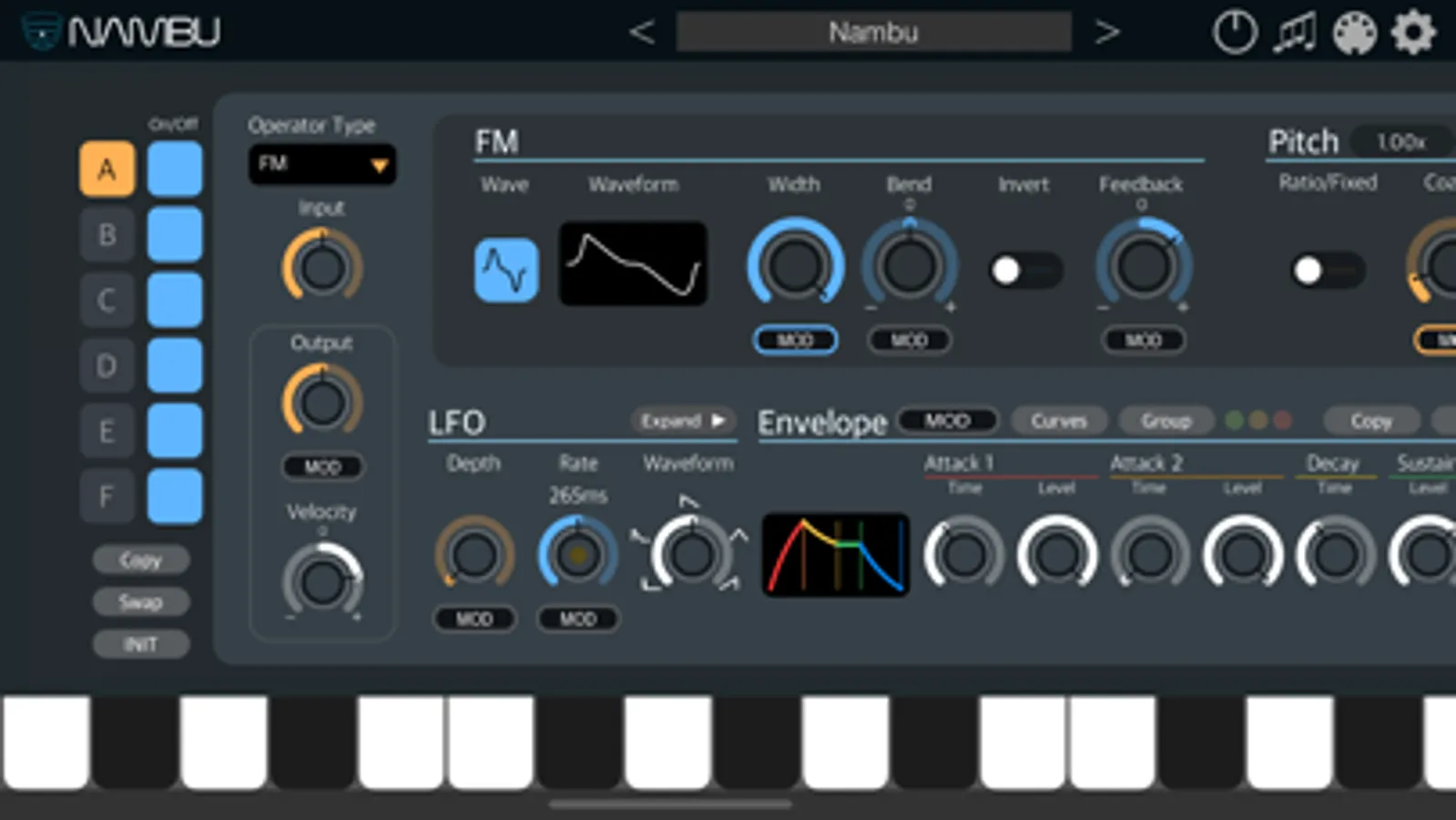Click MOD button under Width knob
The width and height of the screenshot is (1456, 820).
pos(795,340)
